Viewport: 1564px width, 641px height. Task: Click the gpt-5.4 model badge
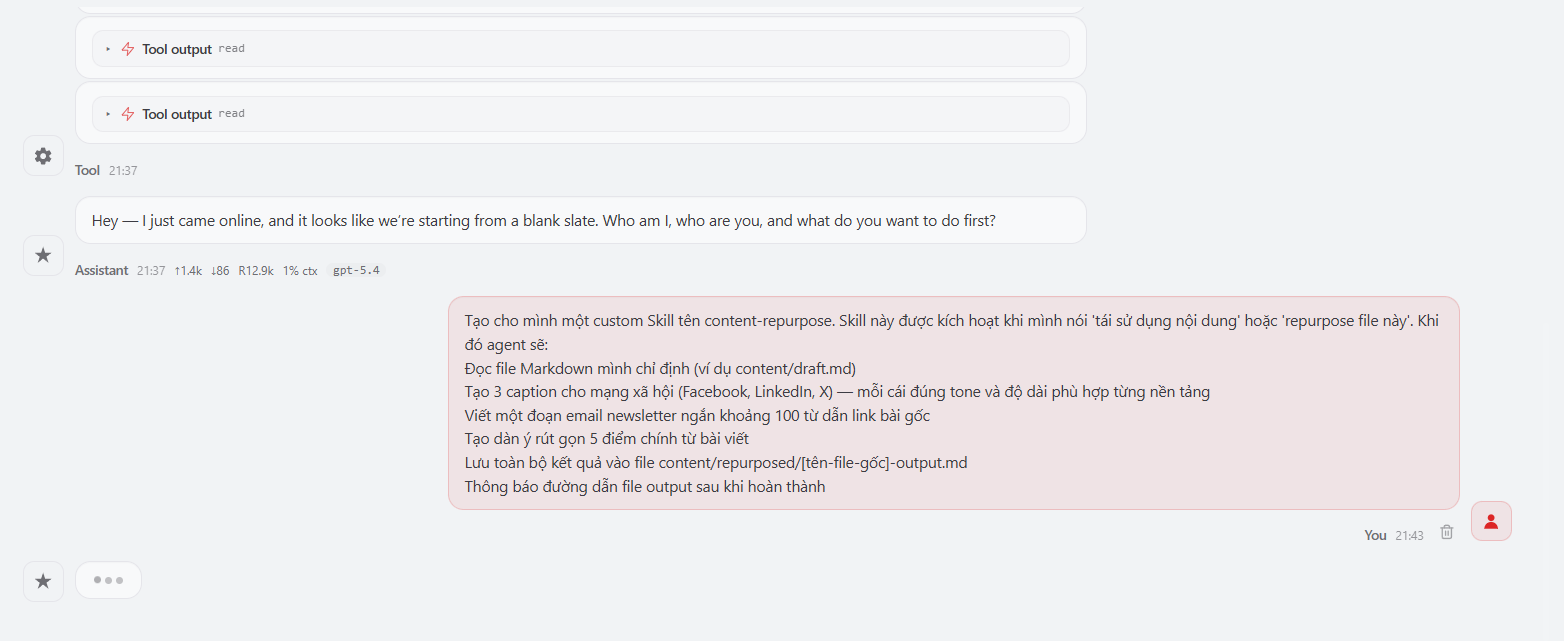(x=356, y=270)
